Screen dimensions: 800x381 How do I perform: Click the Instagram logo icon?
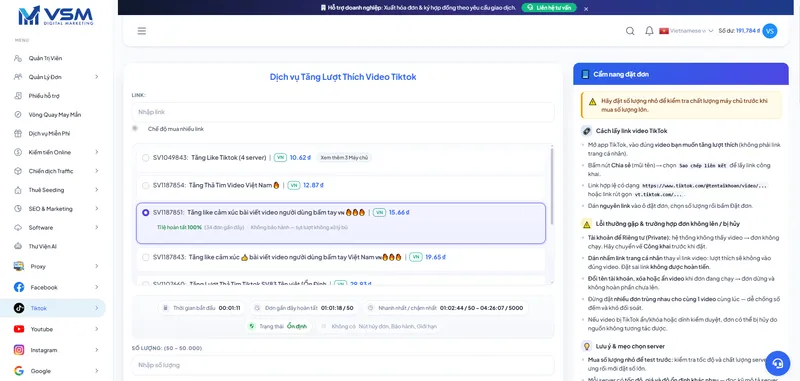click(19, 350)
